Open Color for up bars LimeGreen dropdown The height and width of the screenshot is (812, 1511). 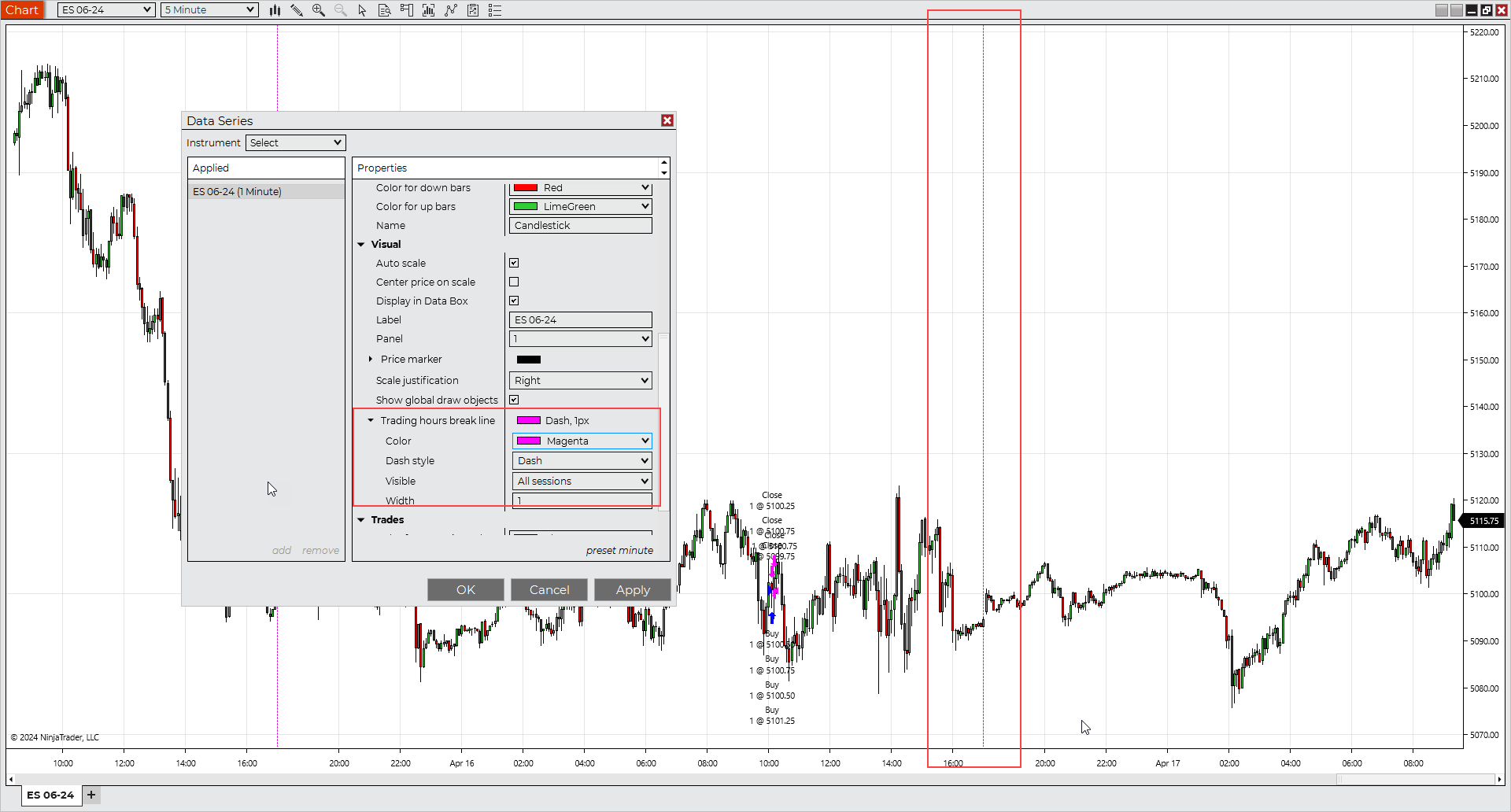[581, 206]
